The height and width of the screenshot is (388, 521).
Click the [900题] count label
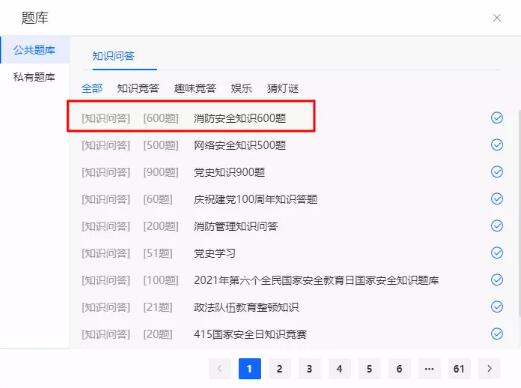pos(161,172)
